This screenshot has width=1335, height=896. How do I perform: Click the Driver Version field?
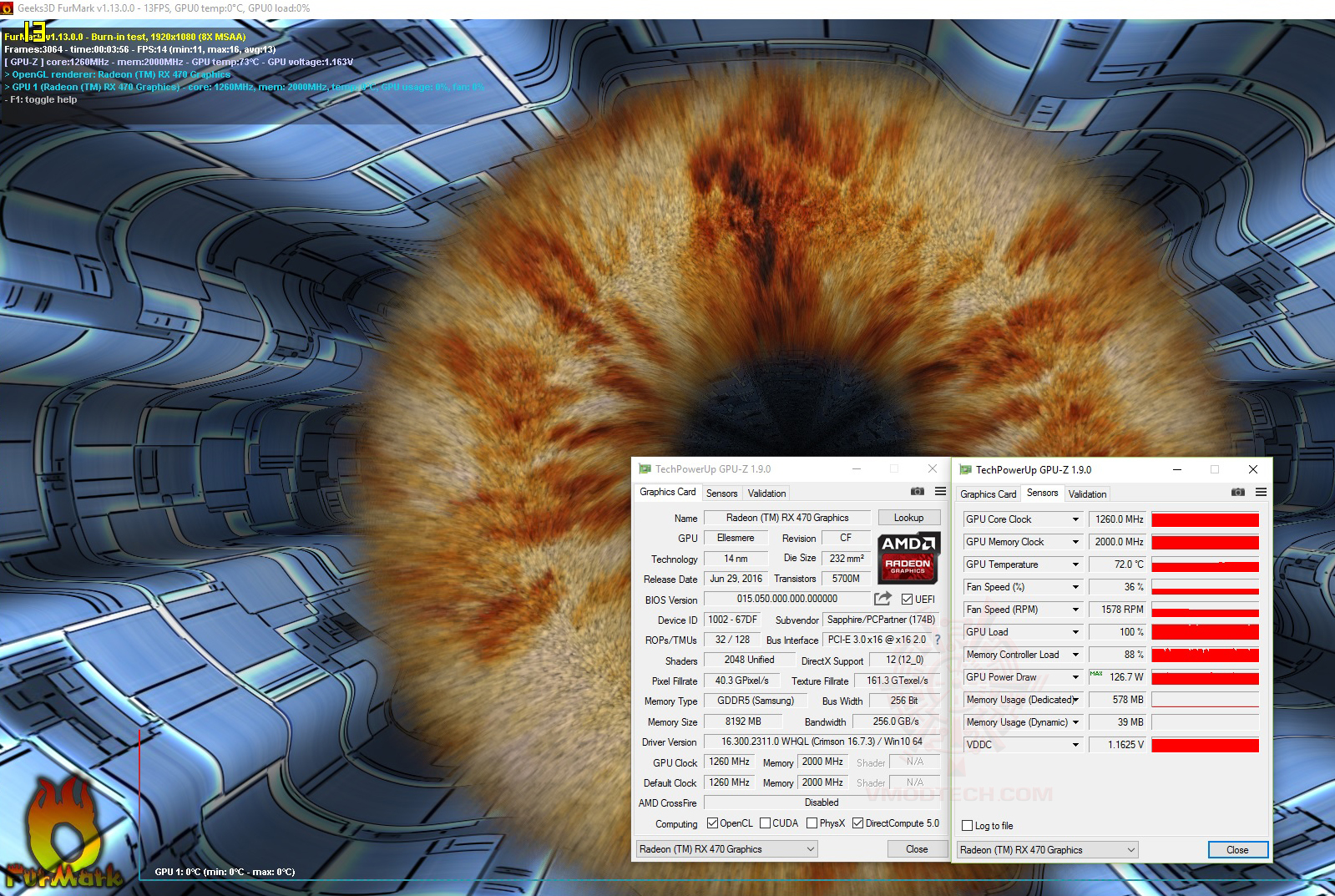tap(822, 742)
